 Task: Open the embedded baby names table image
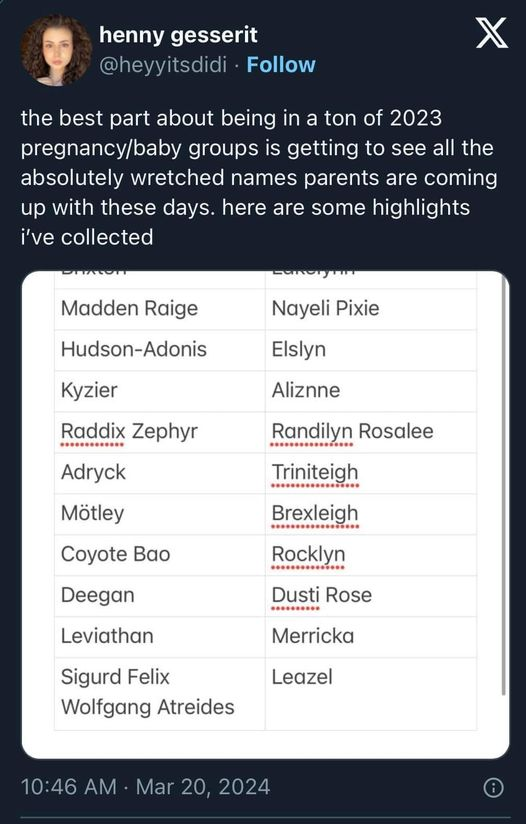(265, 514)
